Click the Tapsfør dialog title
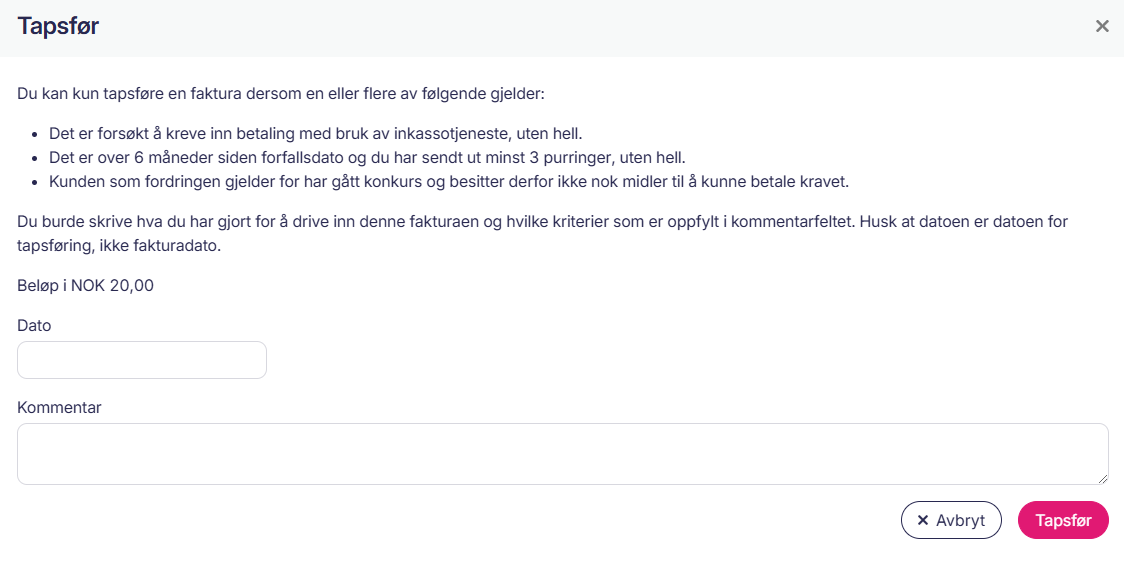Viewport: 1124px width, 578px height. 58,26
